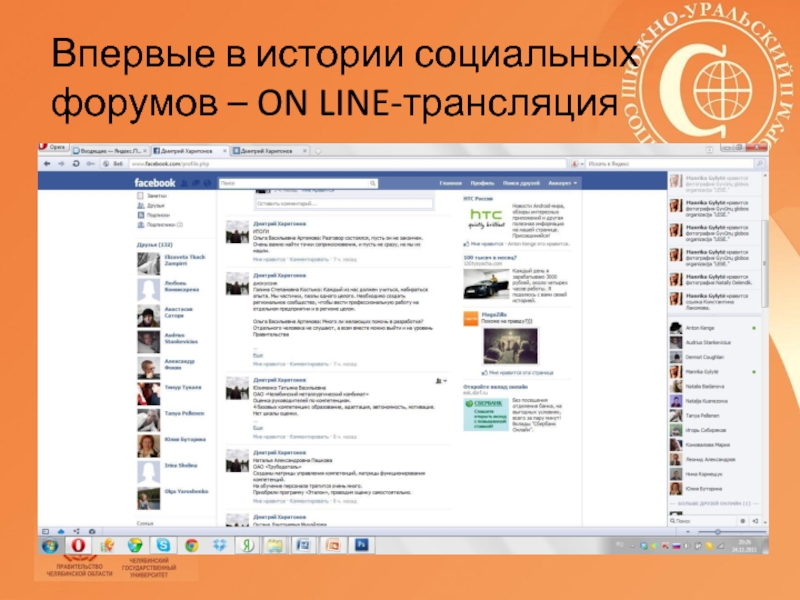Viewport: 800px width, 600px height.
Task: Click the Facebook Поиск search box
Action: pos(294,183)
